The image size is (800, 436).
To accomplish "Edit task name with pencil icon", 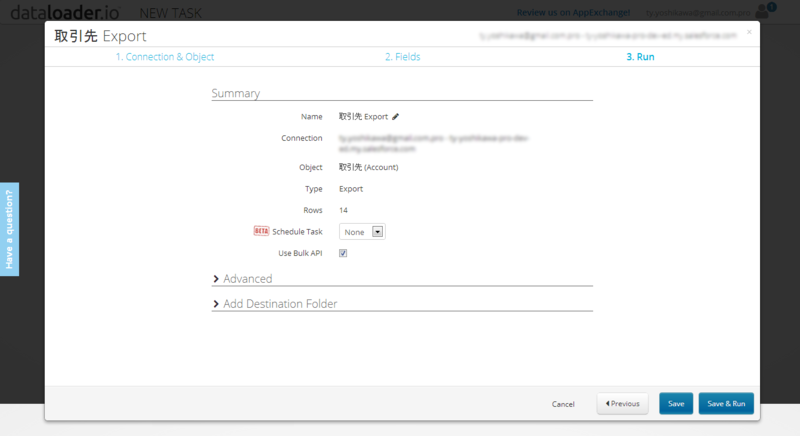I will click(x=395, y=116).
